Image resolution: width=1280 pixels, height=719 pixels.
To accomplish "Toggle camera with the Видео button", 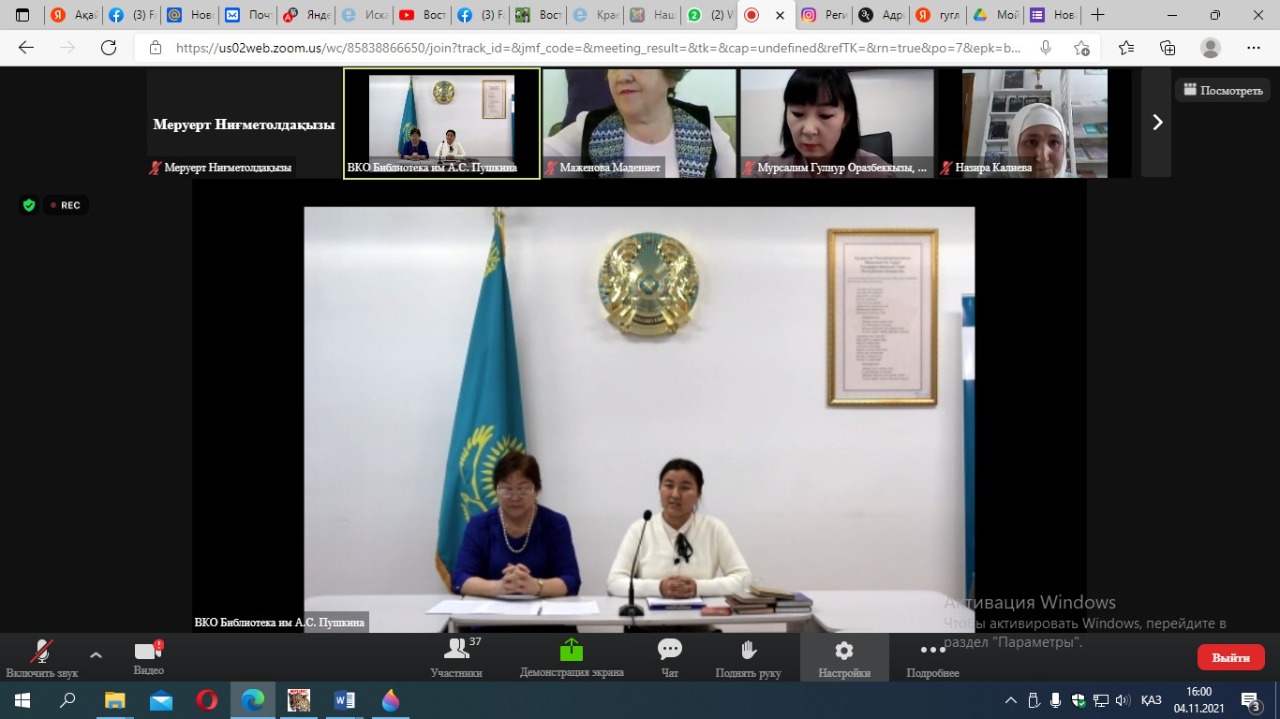I will click(x=148, y=658).
